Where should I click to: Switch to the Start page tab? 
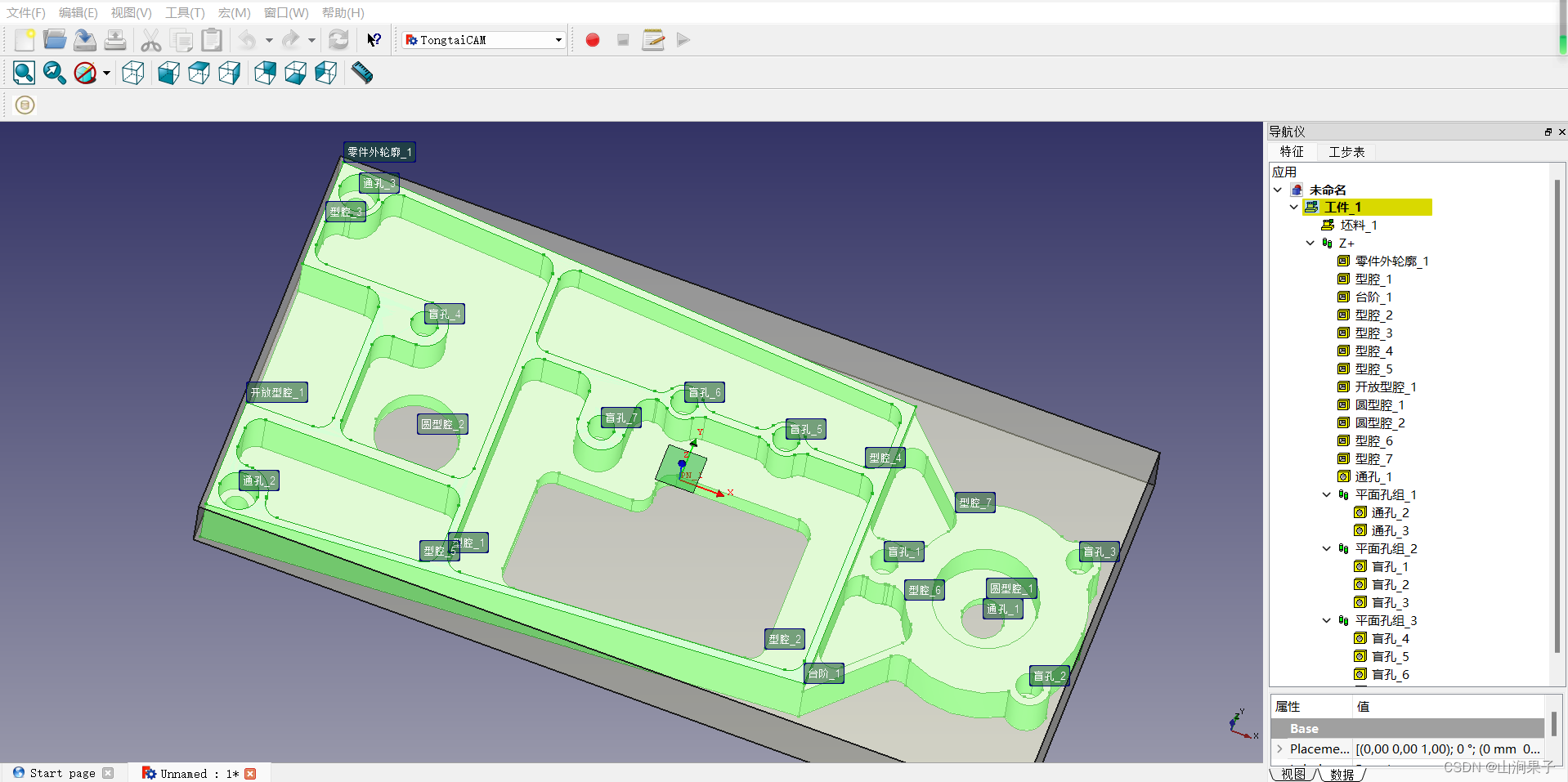coord(63,773)
